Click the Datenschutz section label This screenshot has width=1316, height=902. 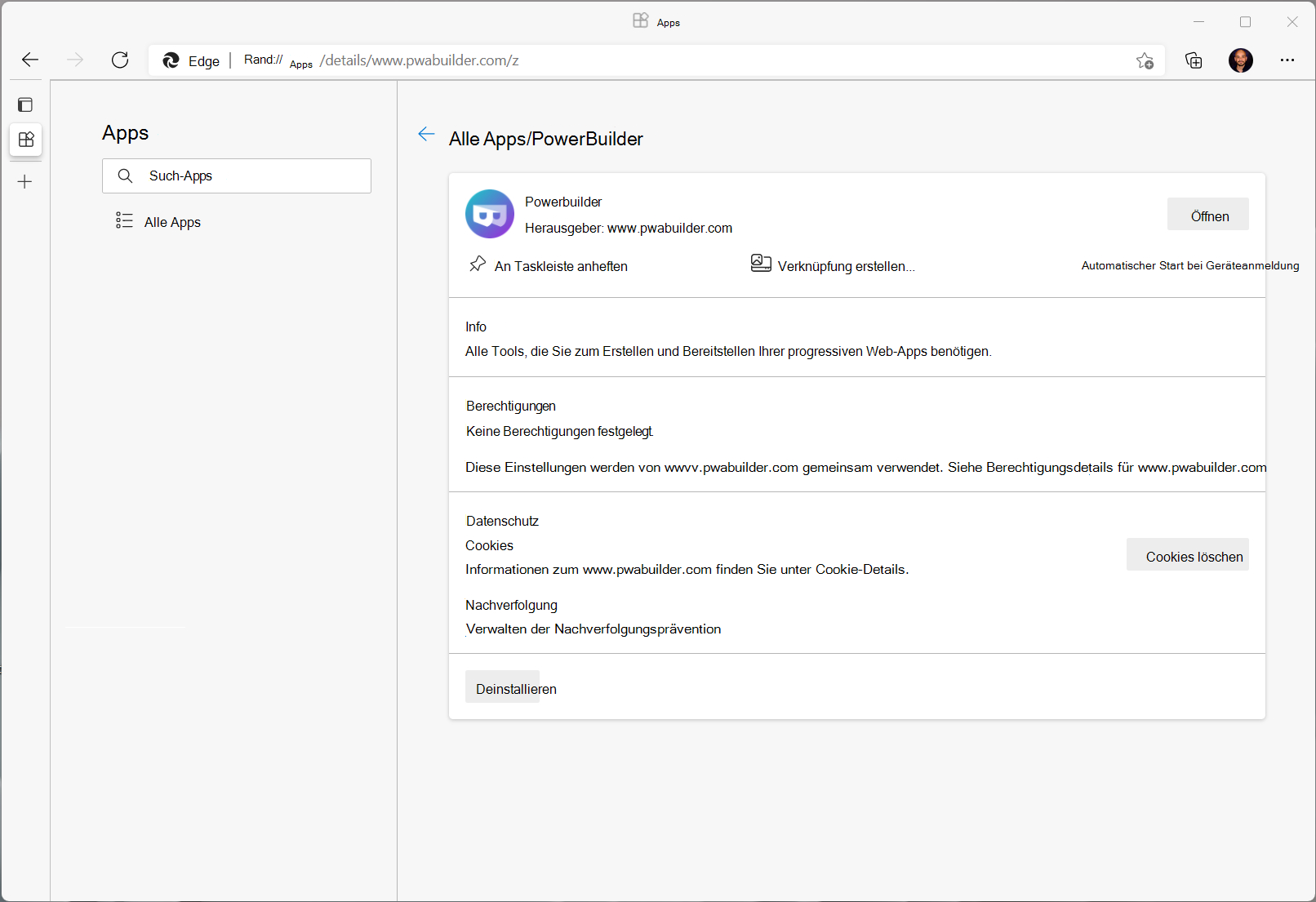click(x=502, y=521)
